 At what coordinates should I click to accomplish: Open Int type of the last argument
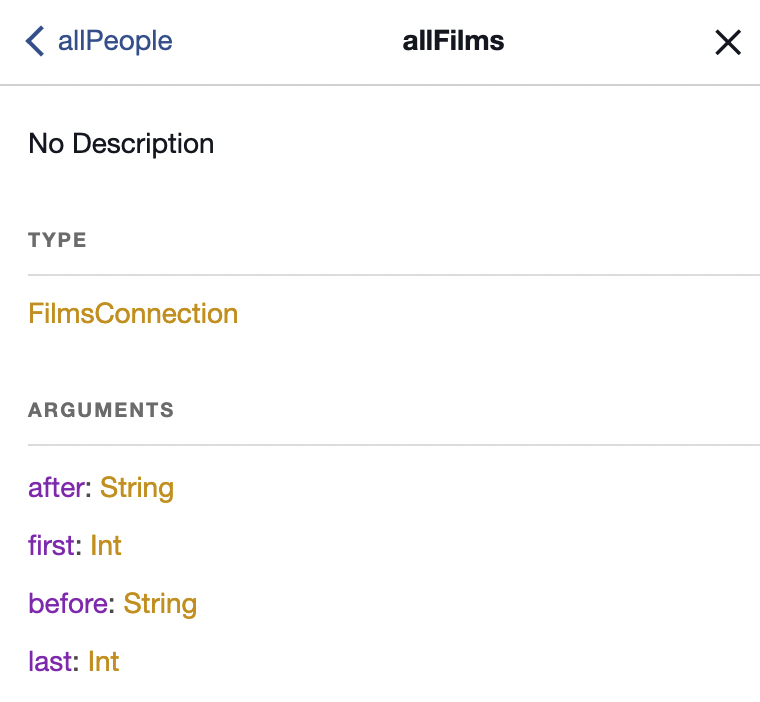[104, 662]
